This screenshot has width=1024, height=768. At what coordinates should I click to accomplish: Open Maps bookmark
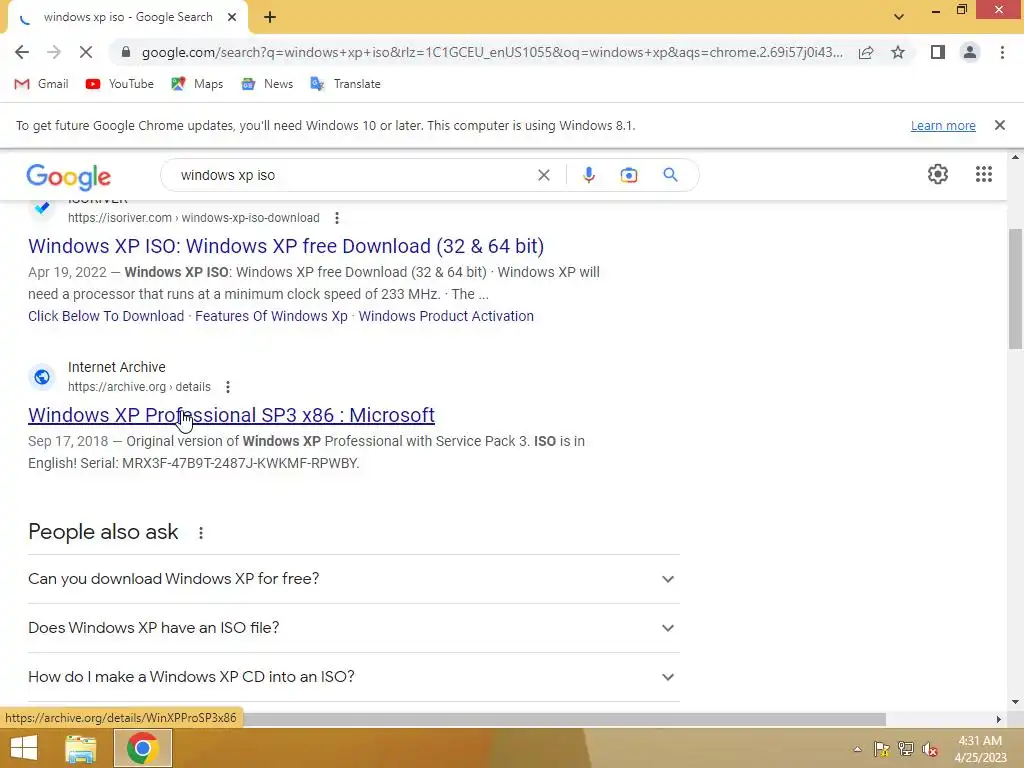tap(197, 84)
